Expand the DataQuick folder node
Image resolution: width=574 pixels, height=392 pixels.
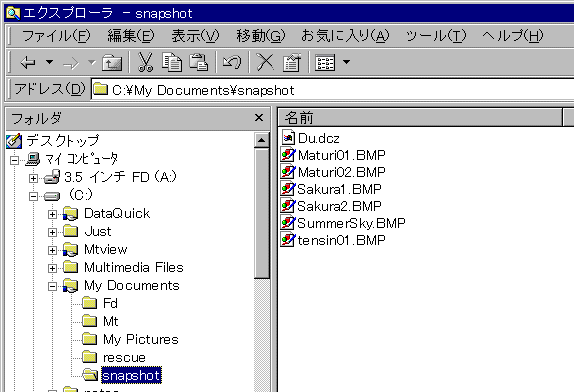tap(52, 214)
